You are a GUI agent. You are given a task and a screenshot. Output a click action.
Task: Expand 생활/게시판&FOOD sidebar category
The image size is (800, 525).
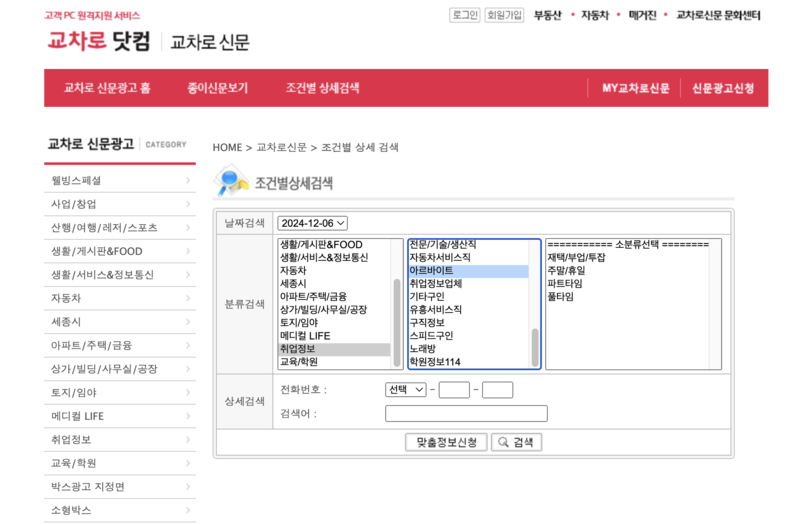point(120,251)
